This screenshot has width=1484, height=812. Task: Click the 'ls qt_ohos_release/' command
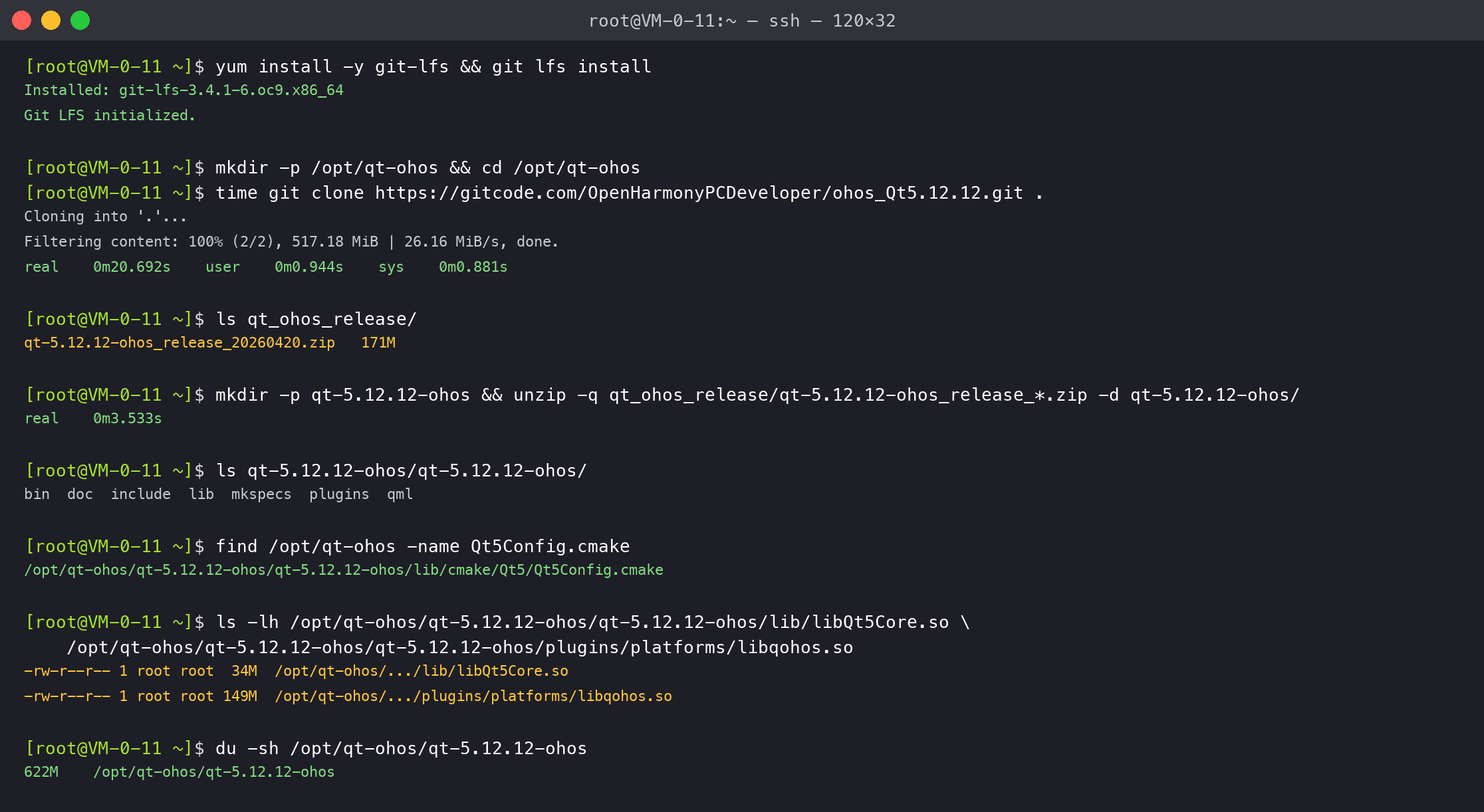316,319
